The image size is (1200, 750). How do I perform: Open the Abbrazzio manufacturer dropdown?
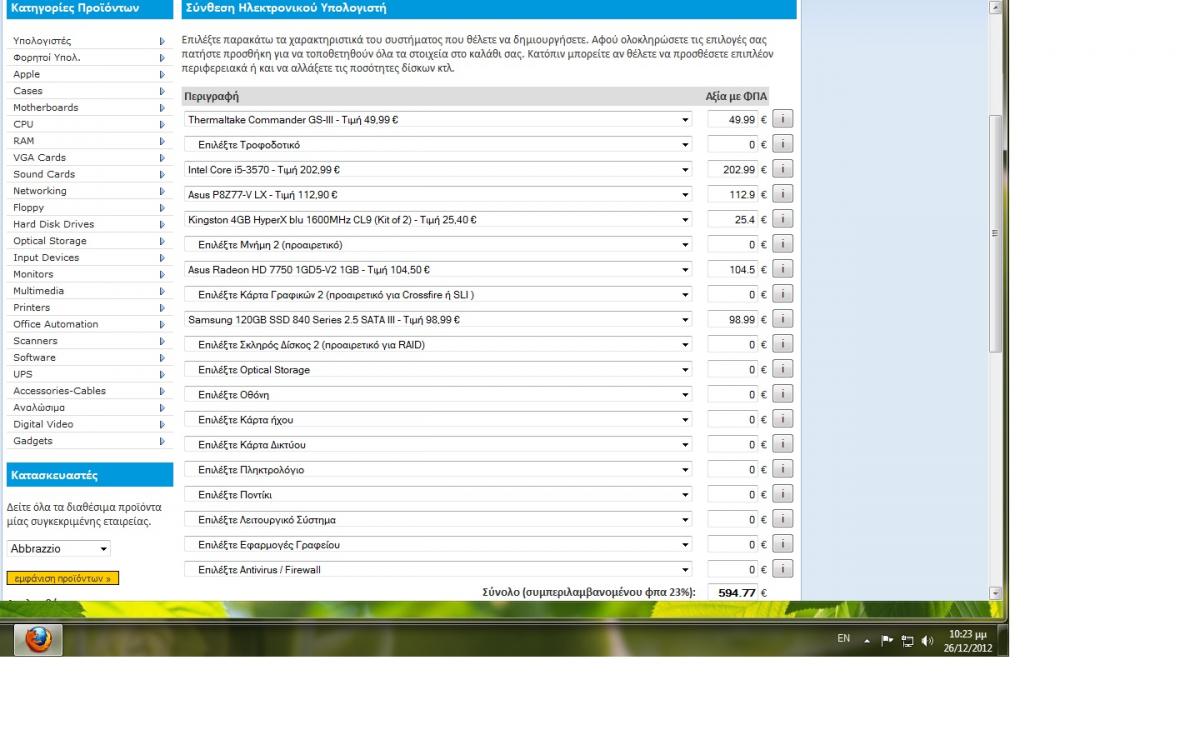pos(59,549)
